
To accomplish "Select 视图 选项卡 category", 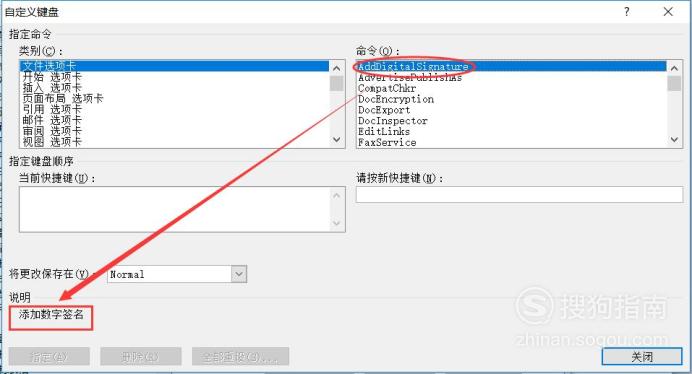I will pyautogui.click(x=174, y=141).
